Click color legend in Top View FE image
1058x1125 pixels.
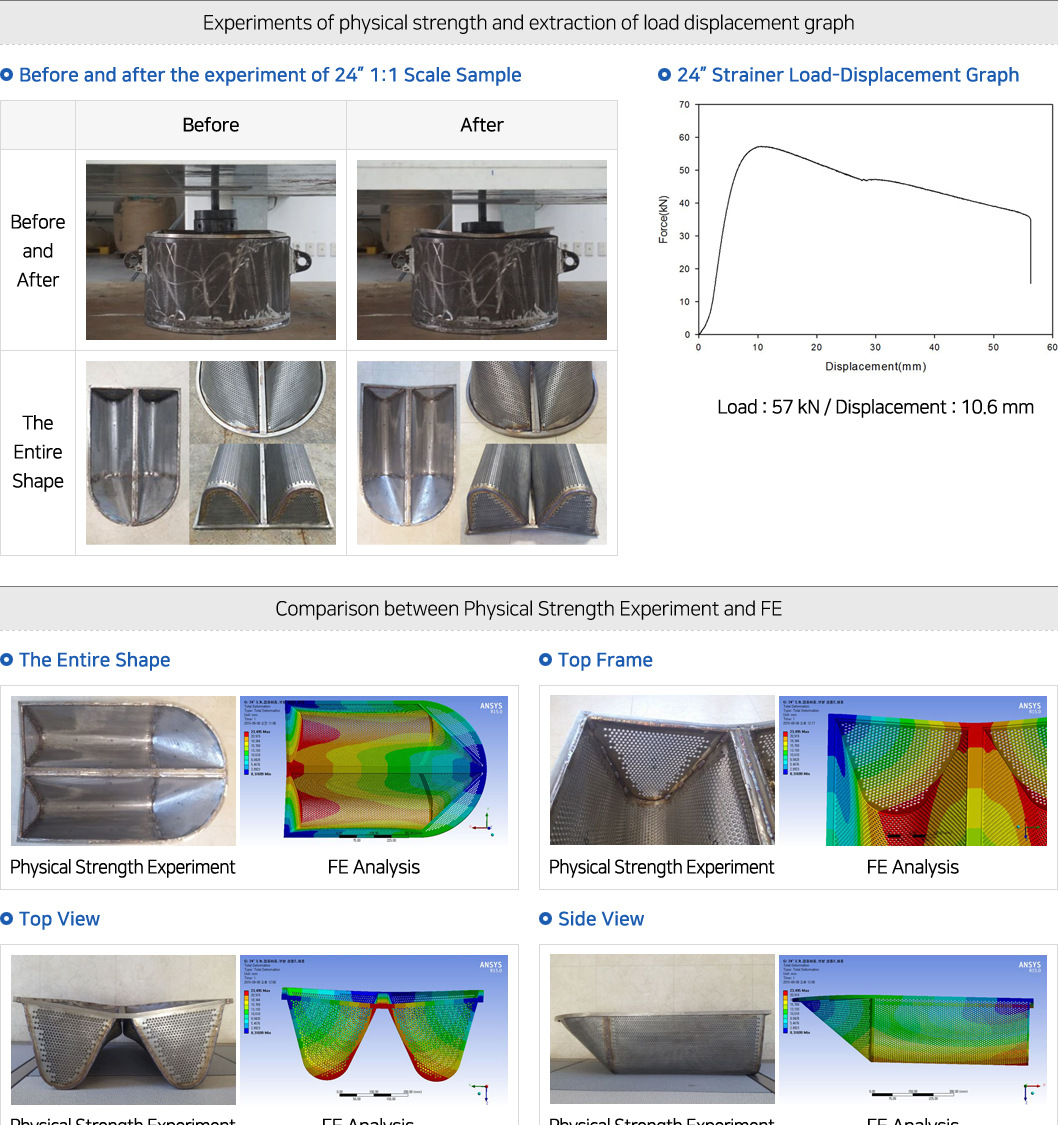[257, 1012]
